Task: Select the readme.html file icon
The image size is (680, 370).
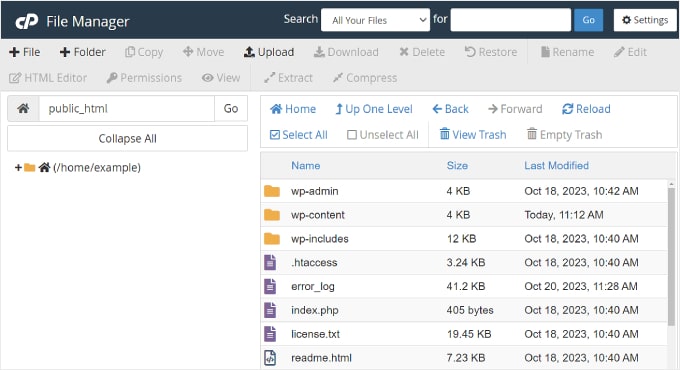Action: click(270, 358)
